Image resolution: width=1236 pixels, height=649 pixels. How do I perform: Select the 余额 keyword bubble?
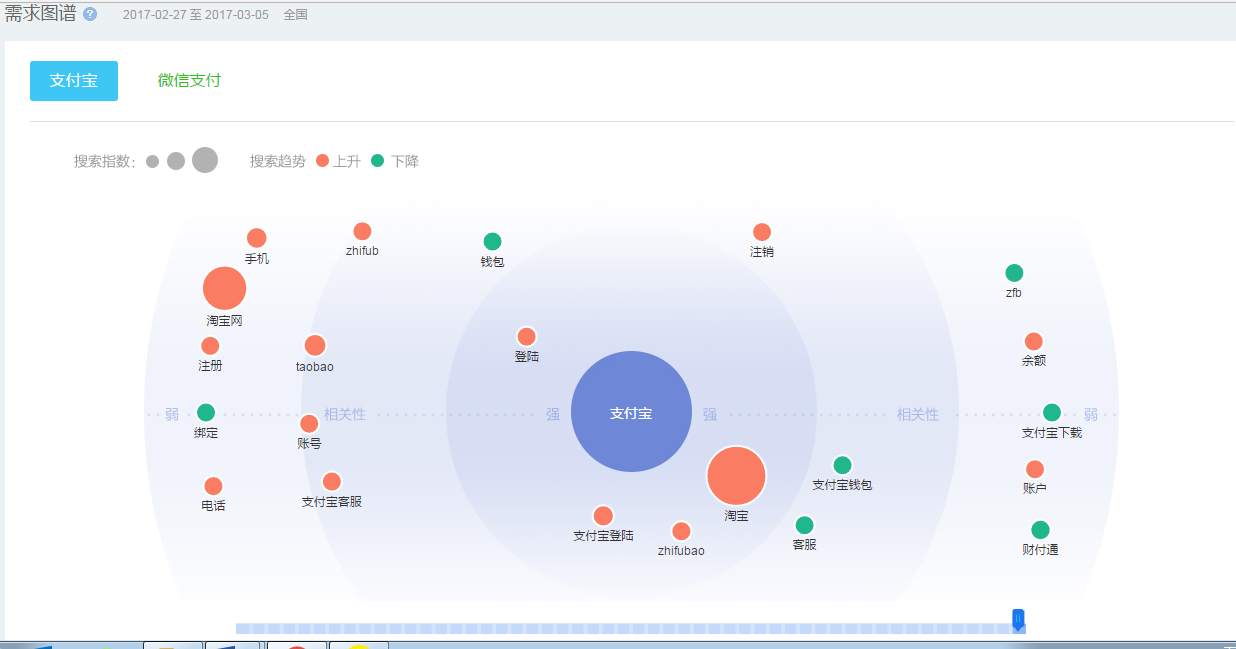(1034, 341)
